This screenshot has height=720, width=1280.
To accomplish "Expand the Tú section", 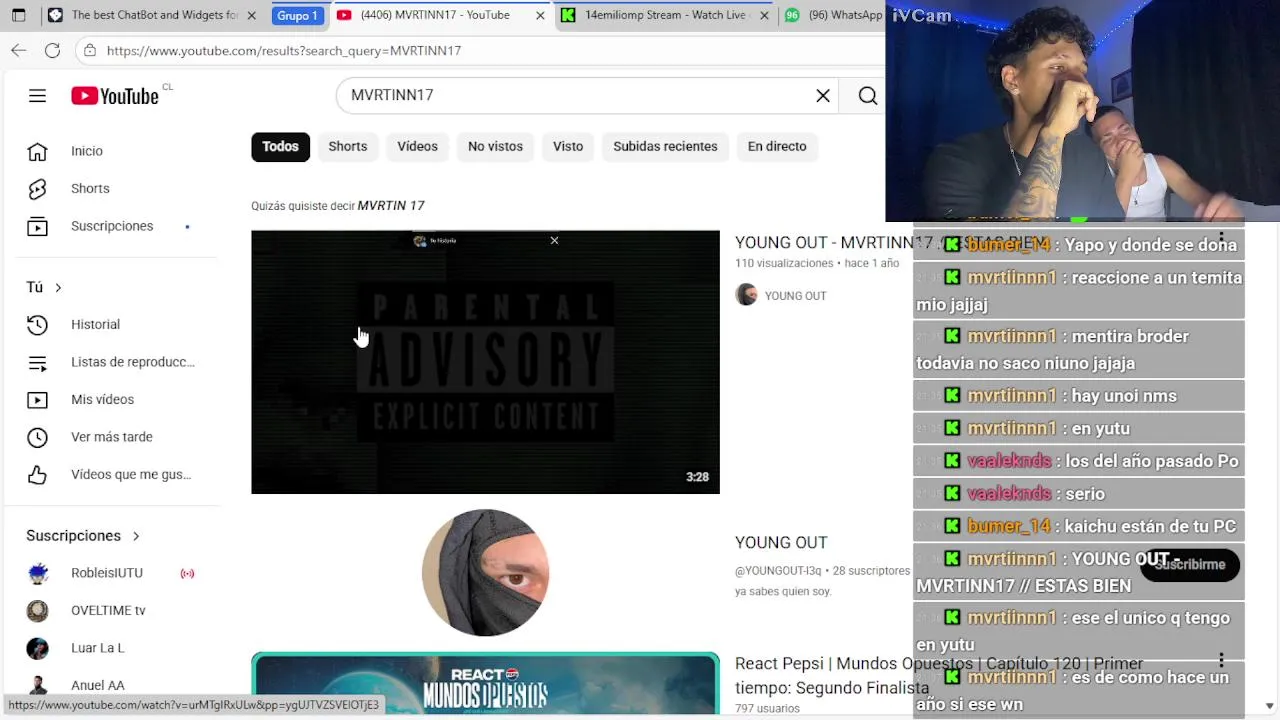I will 44,287.
